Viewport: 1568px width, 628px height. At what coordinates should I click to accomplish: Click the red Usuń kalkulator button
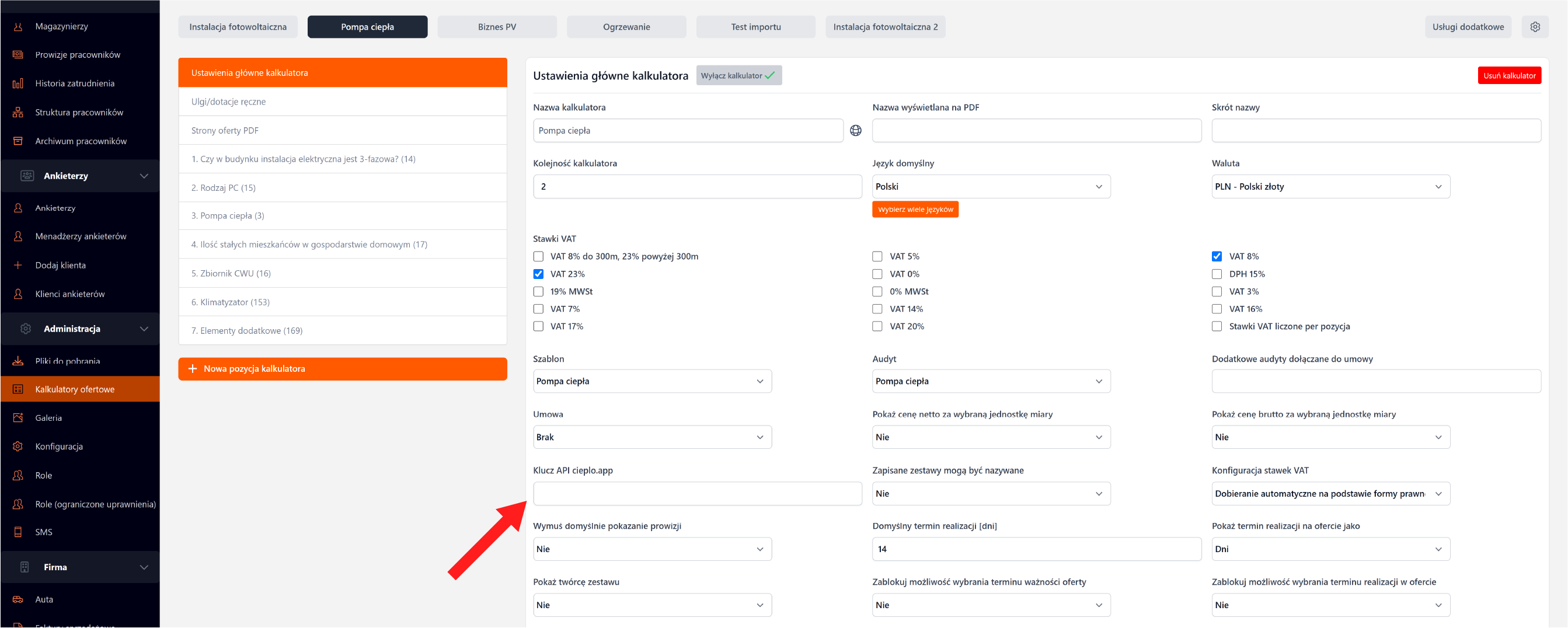pyautogui.click(x=1508, y=75)
